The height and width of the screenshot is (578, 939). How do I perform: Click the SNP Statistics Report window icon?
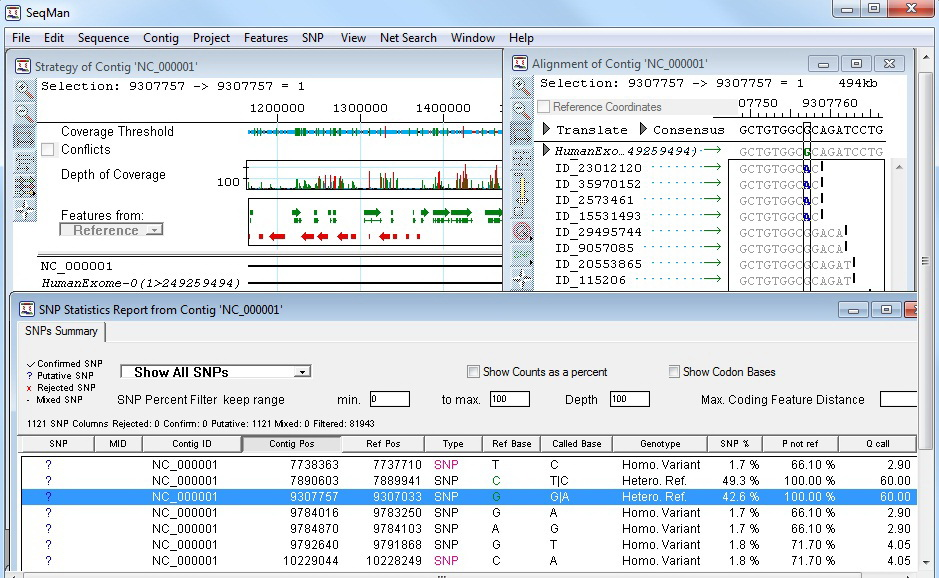tap(26, 309)
